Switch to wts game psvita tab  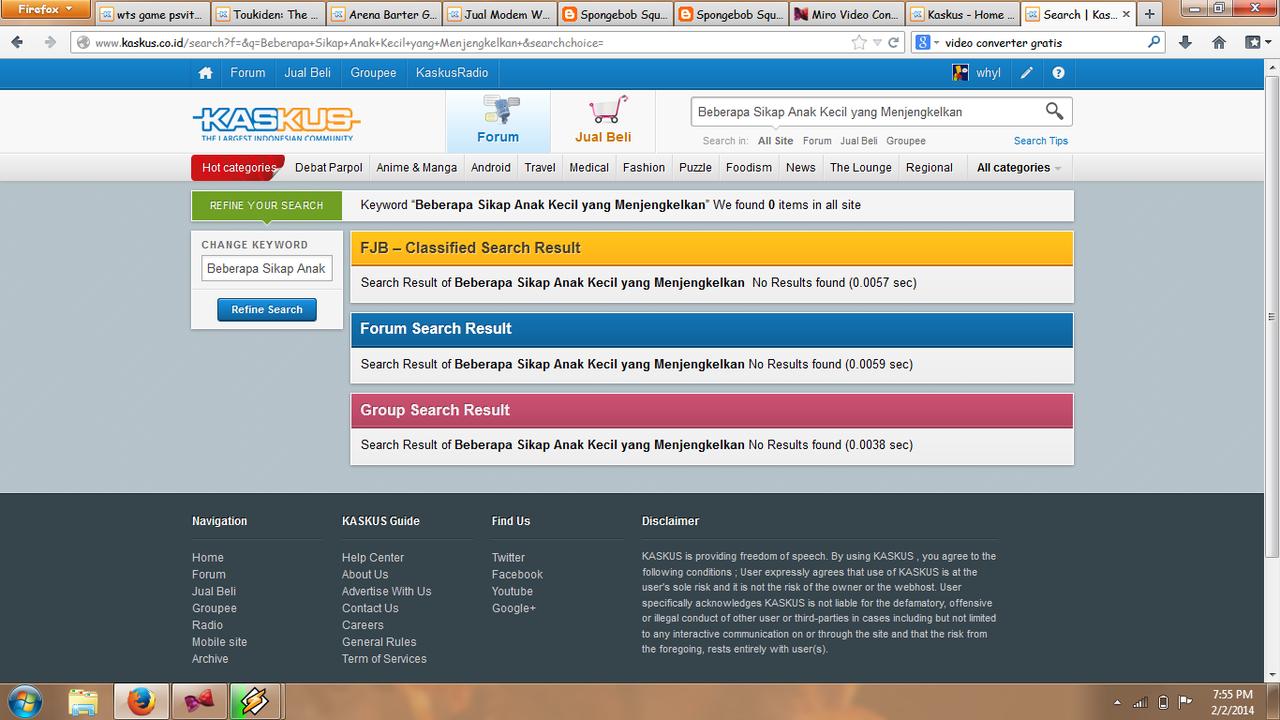coord(153,14)
